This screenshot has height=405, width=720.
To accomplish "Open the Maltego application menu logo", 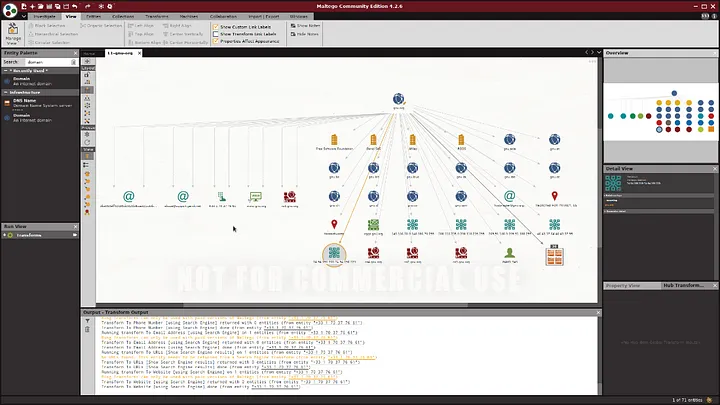I will (10, 10).
